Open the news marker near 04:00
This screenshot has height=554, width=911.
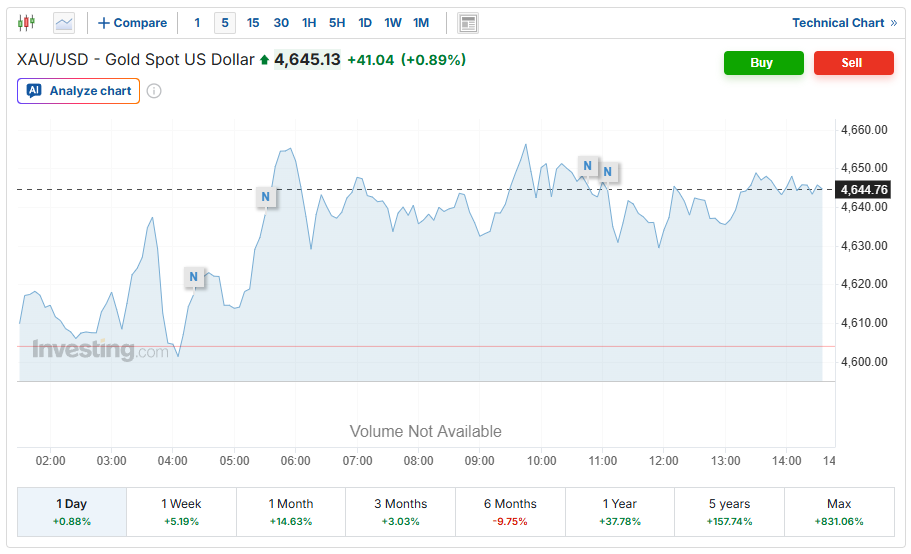[193, 277]
